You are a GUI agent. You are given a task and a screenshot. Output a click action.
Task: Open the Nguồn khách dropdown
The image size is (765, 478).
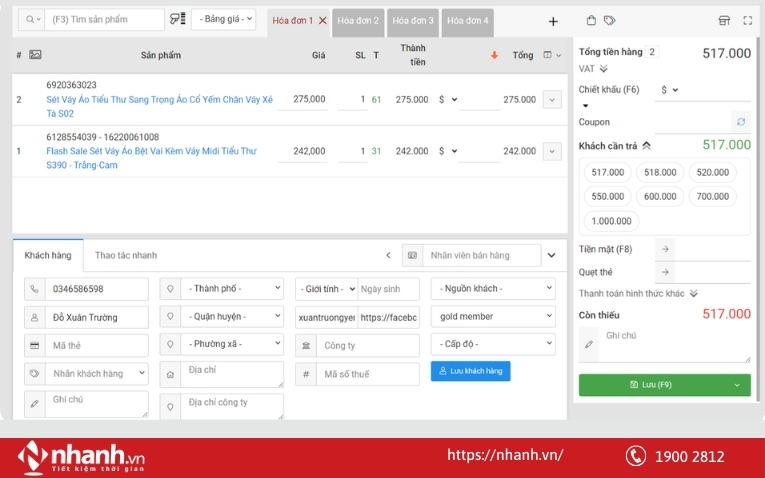point(492,289)
